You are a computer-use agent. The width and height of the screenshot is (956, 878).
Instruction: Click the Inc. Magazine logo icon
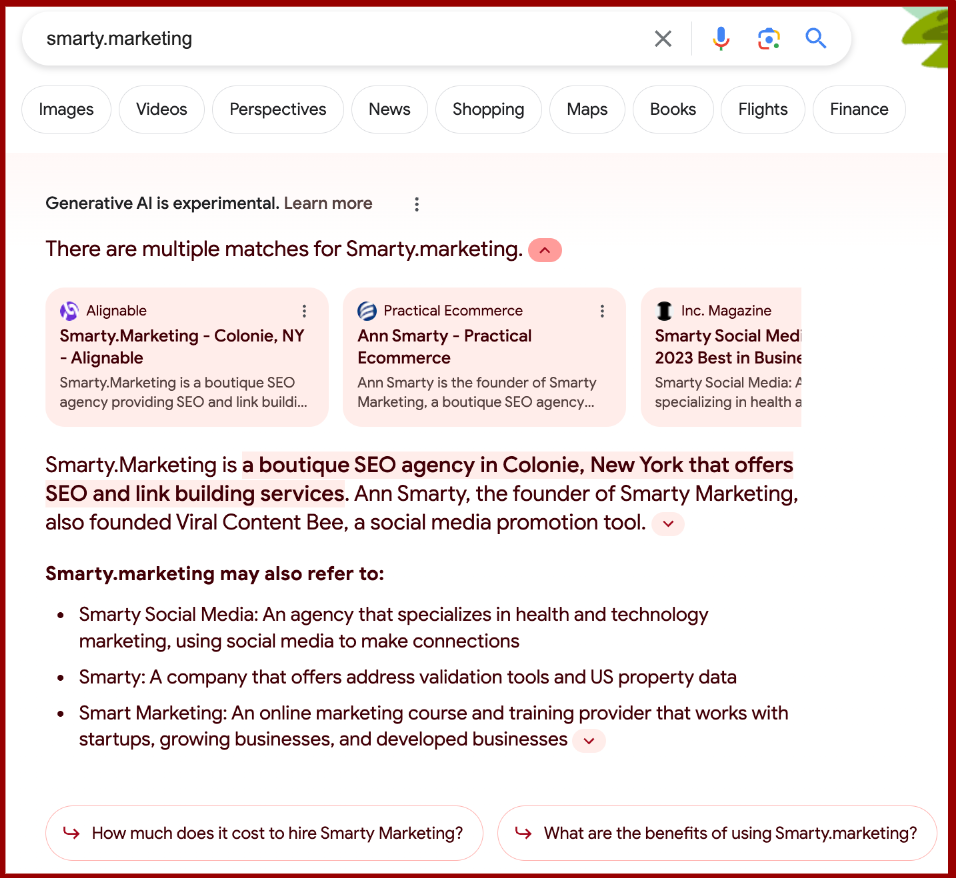point(664,311)
